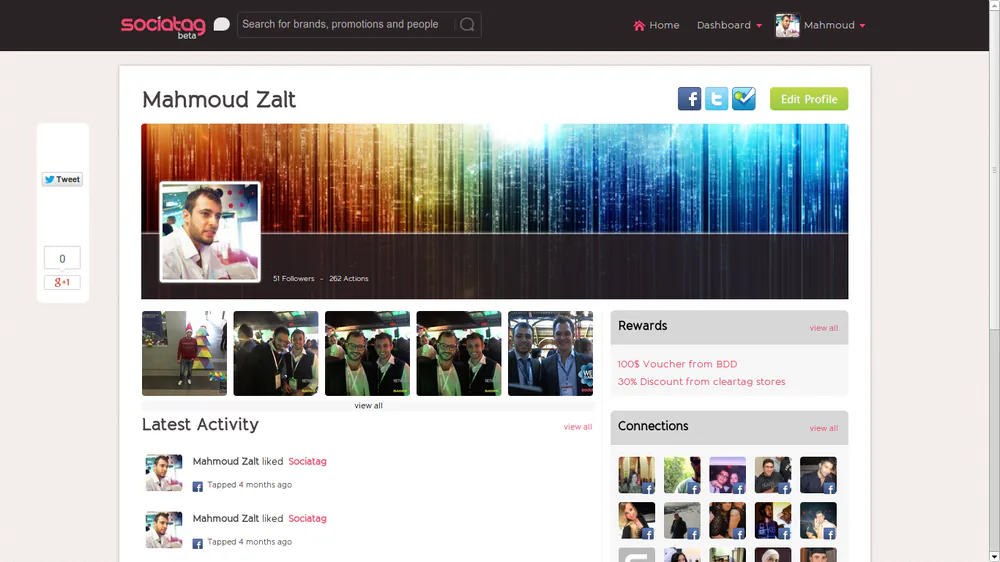The image size is (1000, 562).
Task: Click view all under photo gallery
Action: pyautogui.click(x=369, y=406)
